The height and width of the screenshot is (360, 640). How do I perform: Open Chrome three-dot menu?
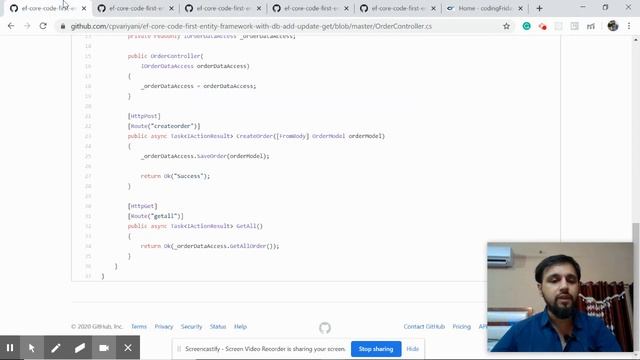[629, 26]
